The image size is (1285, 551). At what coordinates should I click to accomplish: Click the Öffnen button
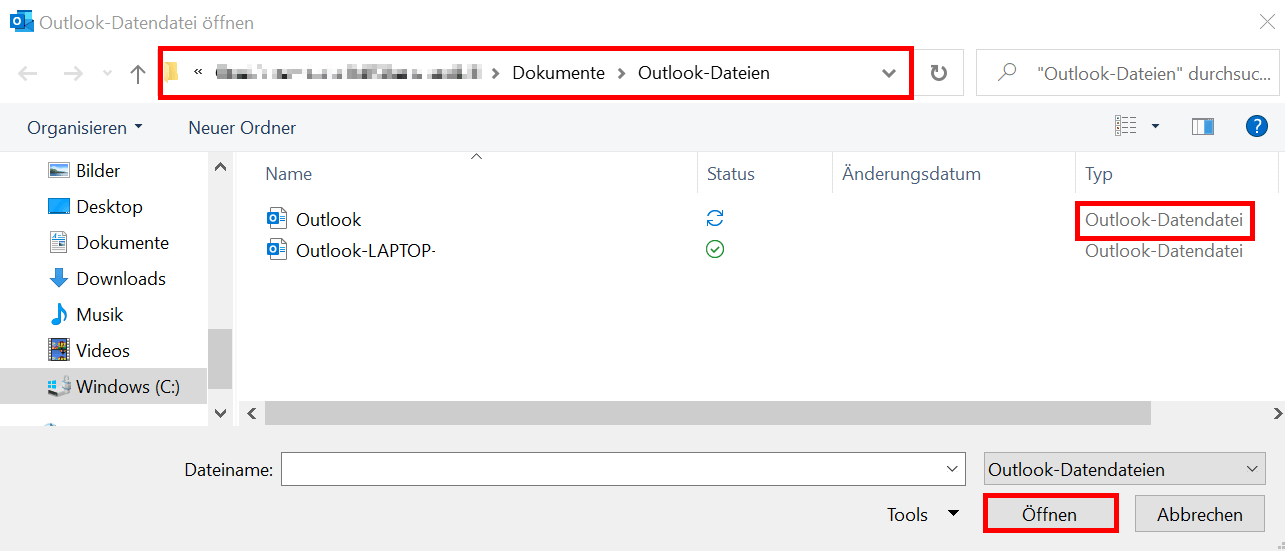(x=1050, y=515)
